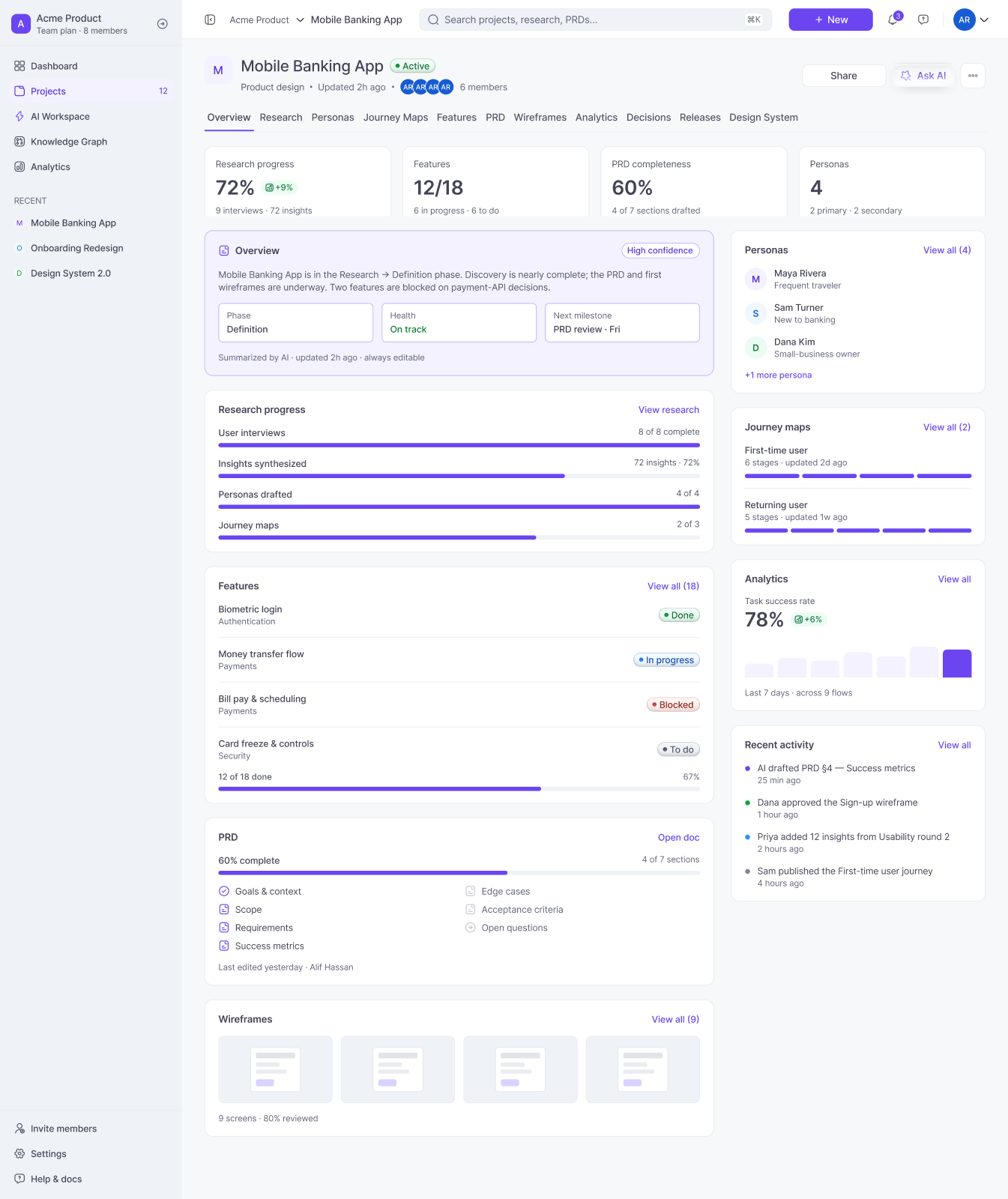Click View all (9) wireframes link
The image size is (1008, 1199).
pos(675,1019)
